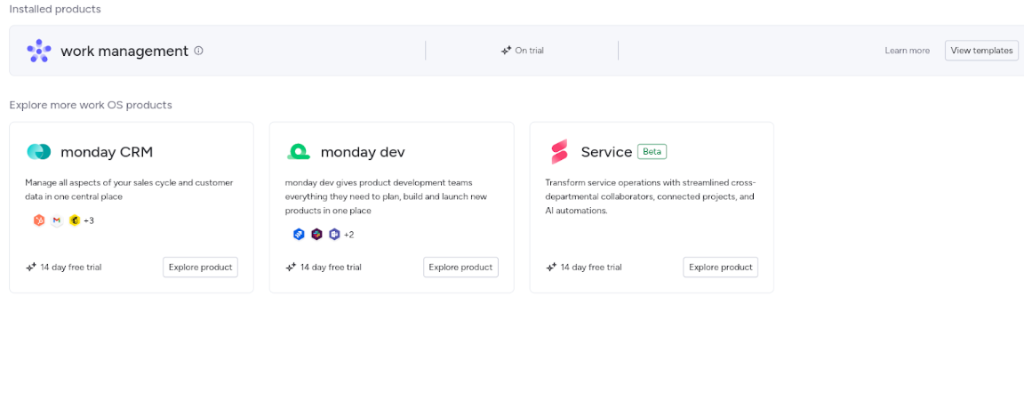The image size is (1024, 409).
Task: Show the +3 more integrations in monday CRM
Action: (89, 221)
